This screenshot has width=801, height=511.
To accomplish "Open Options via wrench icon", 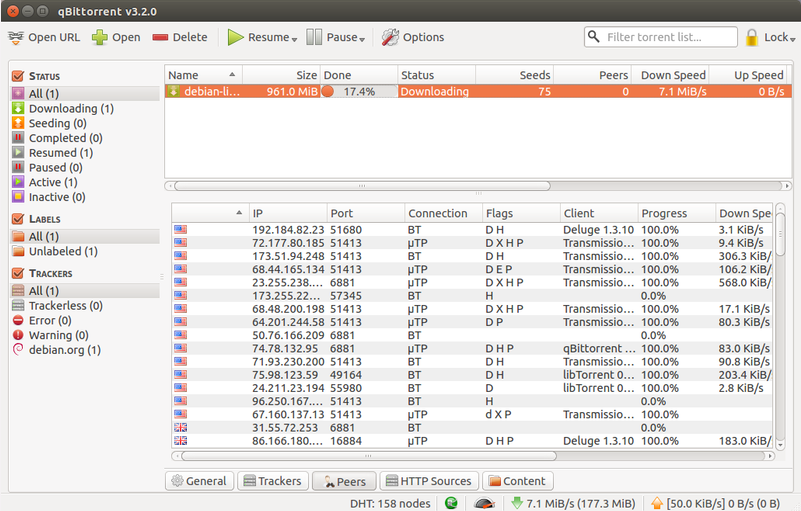I will click(x=390, y=37).
